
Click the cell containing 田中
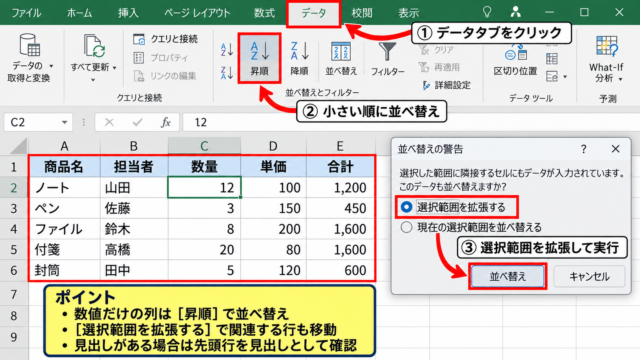click(134, 270)
